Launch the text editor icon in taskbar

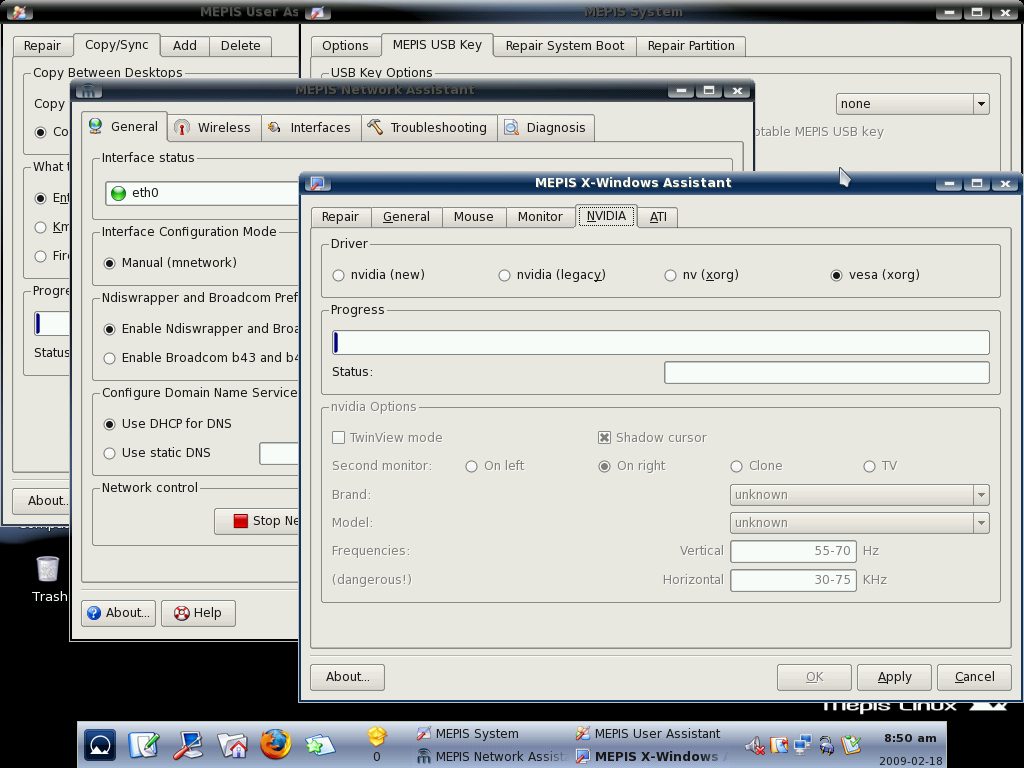[144, 745]
